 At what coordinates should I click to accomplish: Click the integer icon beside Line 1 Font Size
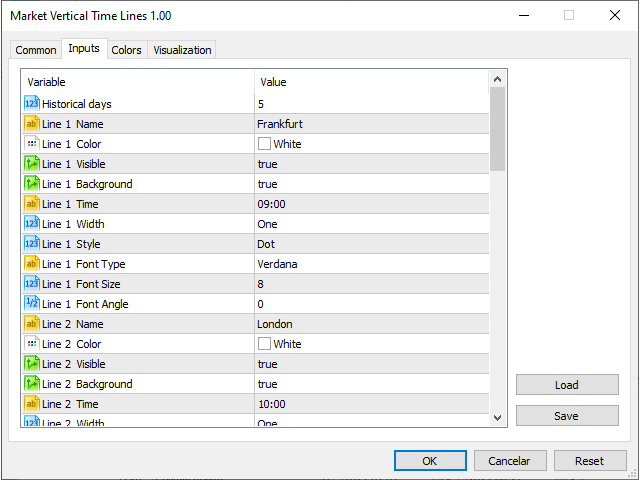coord(32,284)
